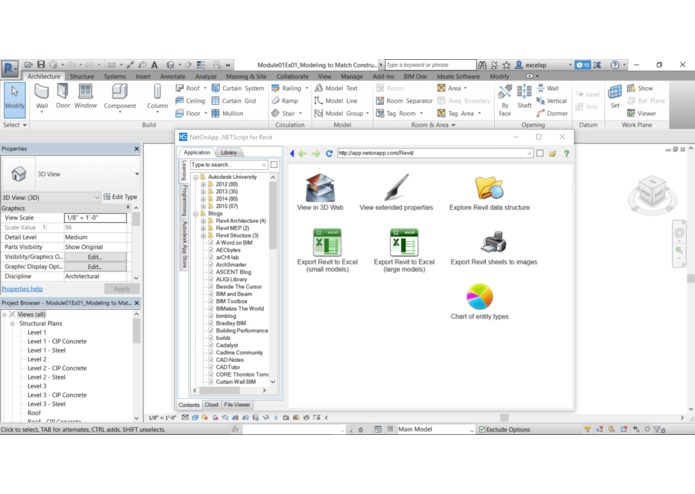This screenshot has height=494, width=695.
Task: Click Edit for Visibility/Graphics Overrides
Action: (95, 257)
